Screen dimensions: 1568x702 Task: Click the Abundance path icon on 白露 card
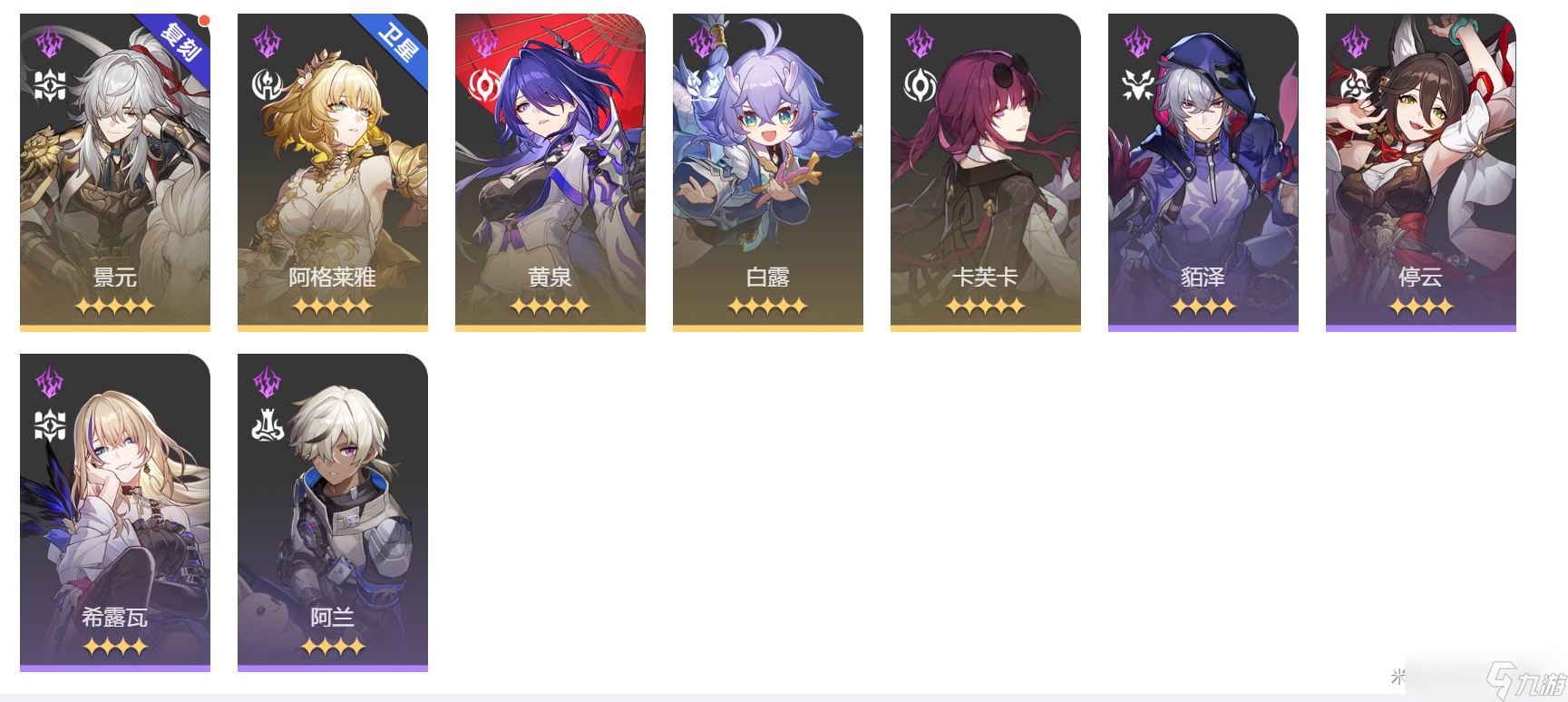[703, 85]
